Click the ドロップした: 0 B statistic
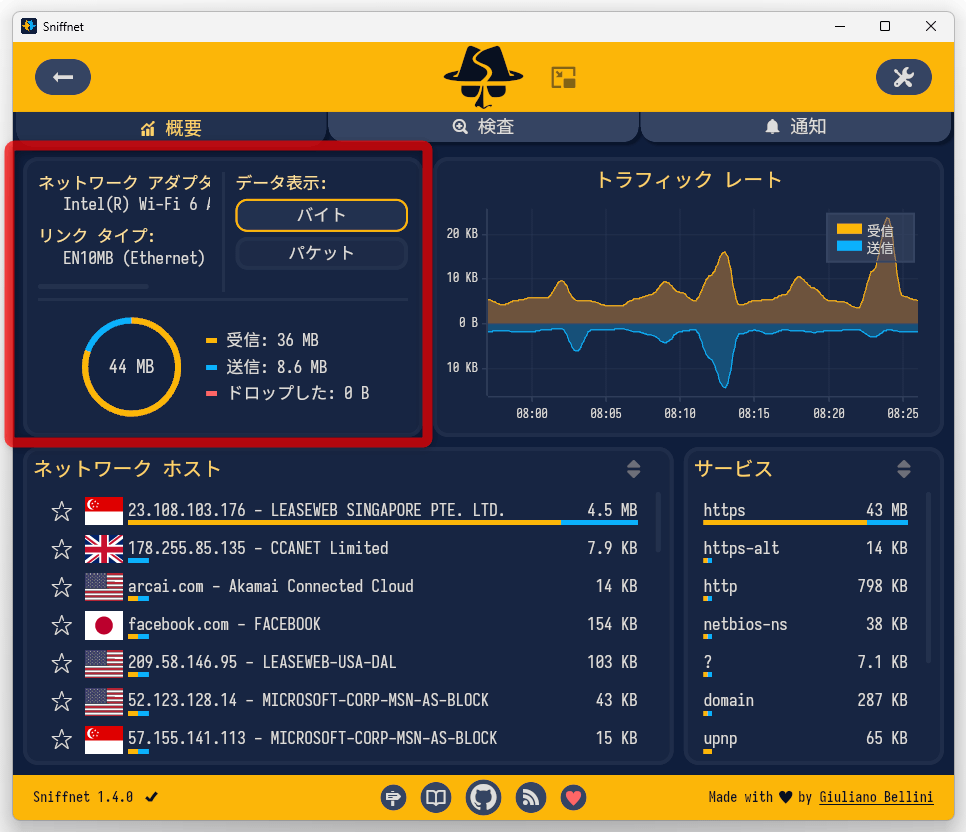The image size is (966, 832). coord(298,393)
